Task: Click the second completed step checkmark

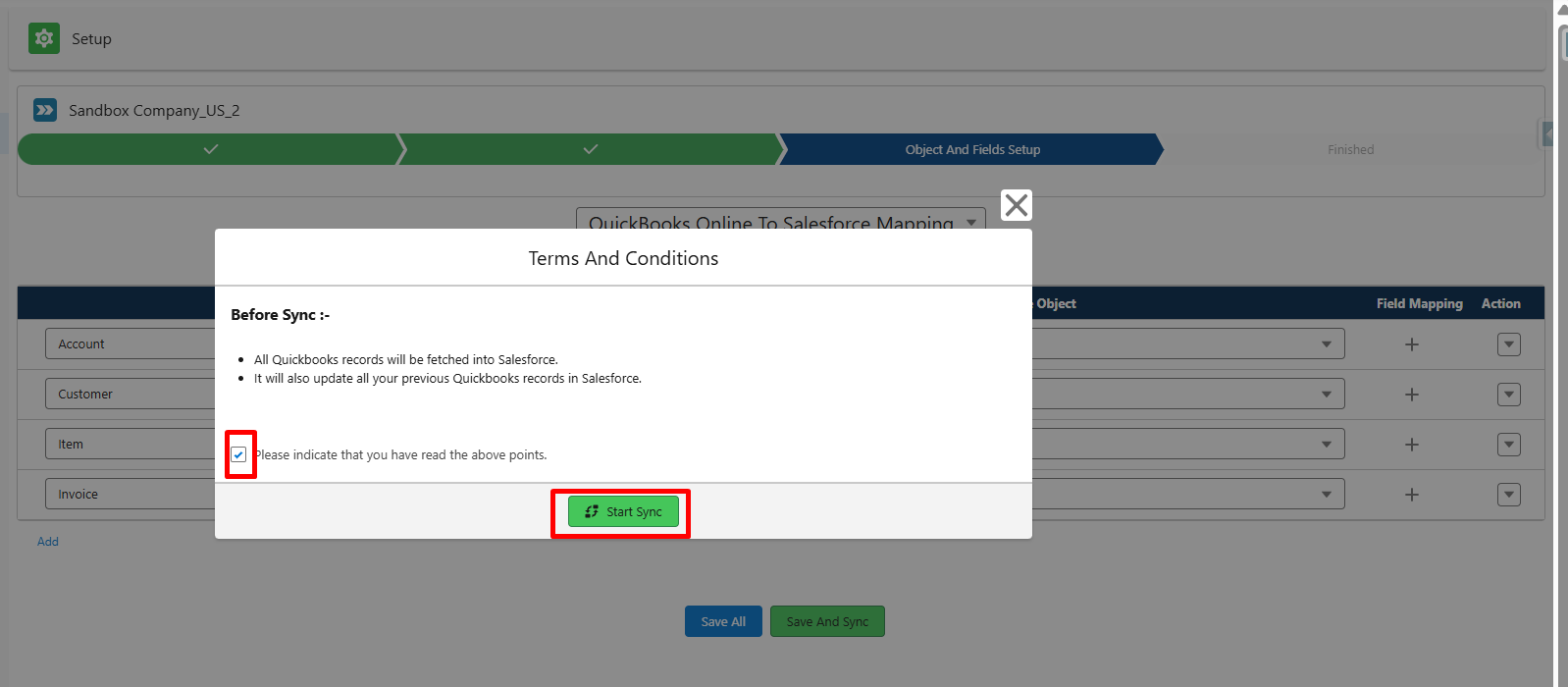Action: click(590, 149)
